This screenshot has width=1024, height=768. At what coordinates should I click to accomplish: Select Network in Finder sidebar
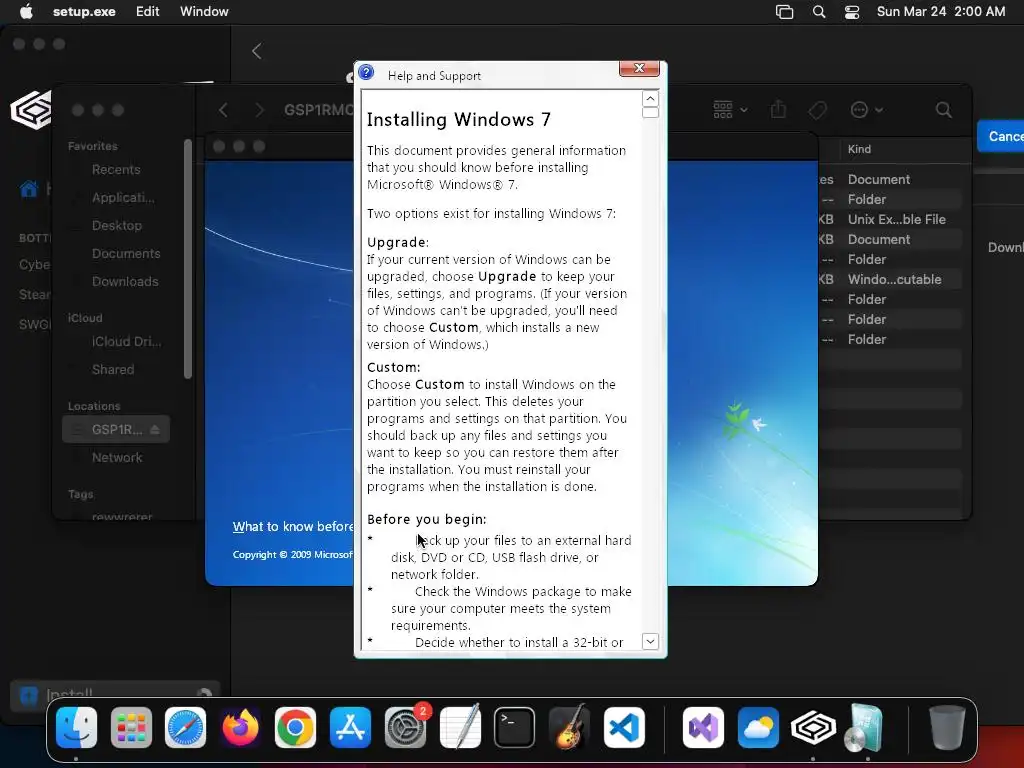coord(117,457)
